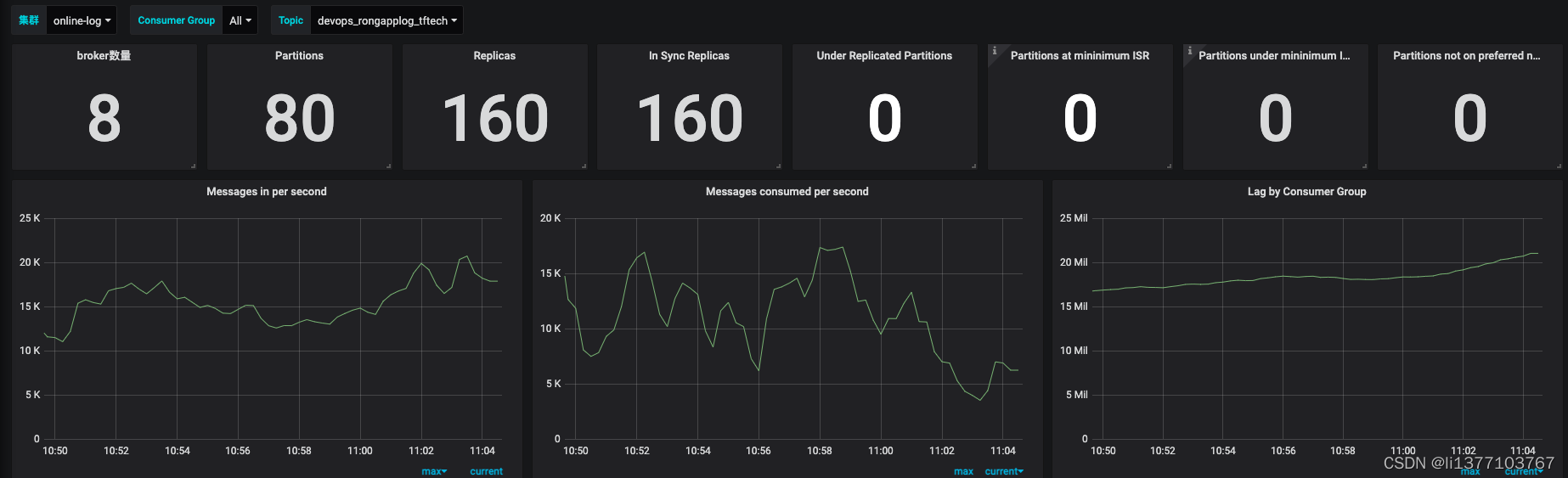
Task: Open the Partitions at minimum ISR title menu
Action: 1080,56
